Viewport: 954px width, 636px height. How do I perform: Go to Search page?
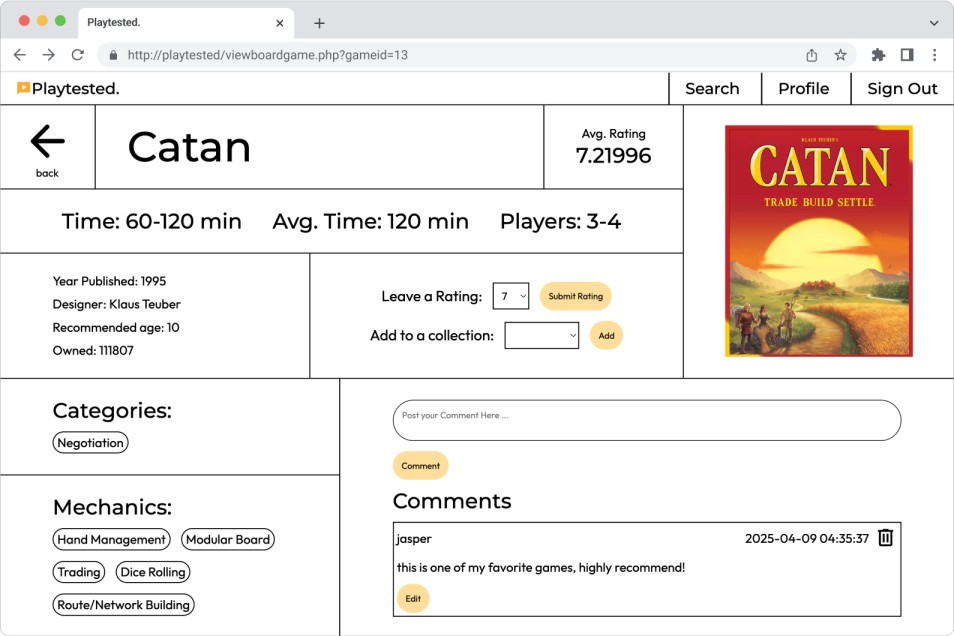(x=712, y=88)
